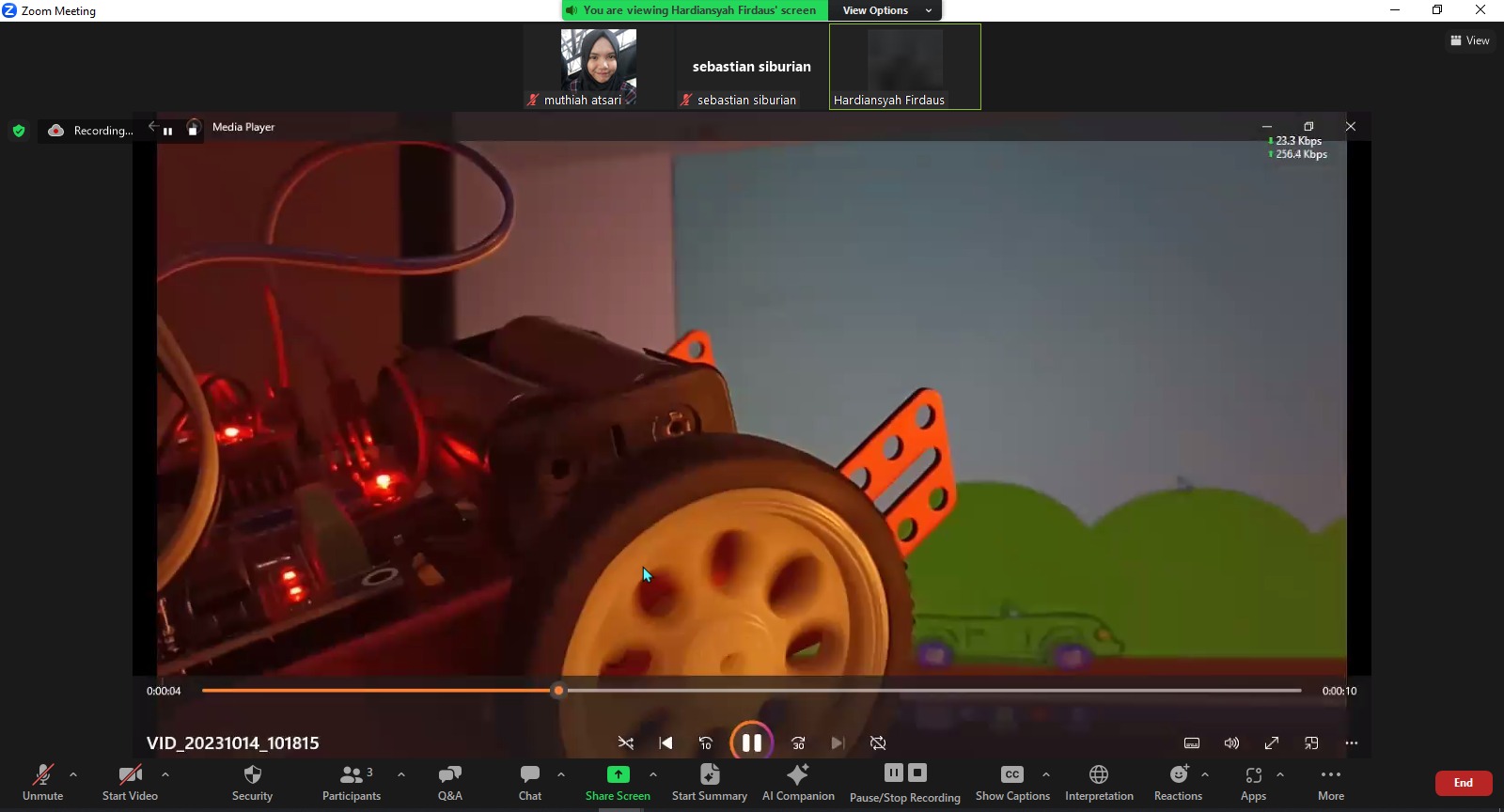Open the Apps panel
The image size is (1504, 812).
point(1253,783)
